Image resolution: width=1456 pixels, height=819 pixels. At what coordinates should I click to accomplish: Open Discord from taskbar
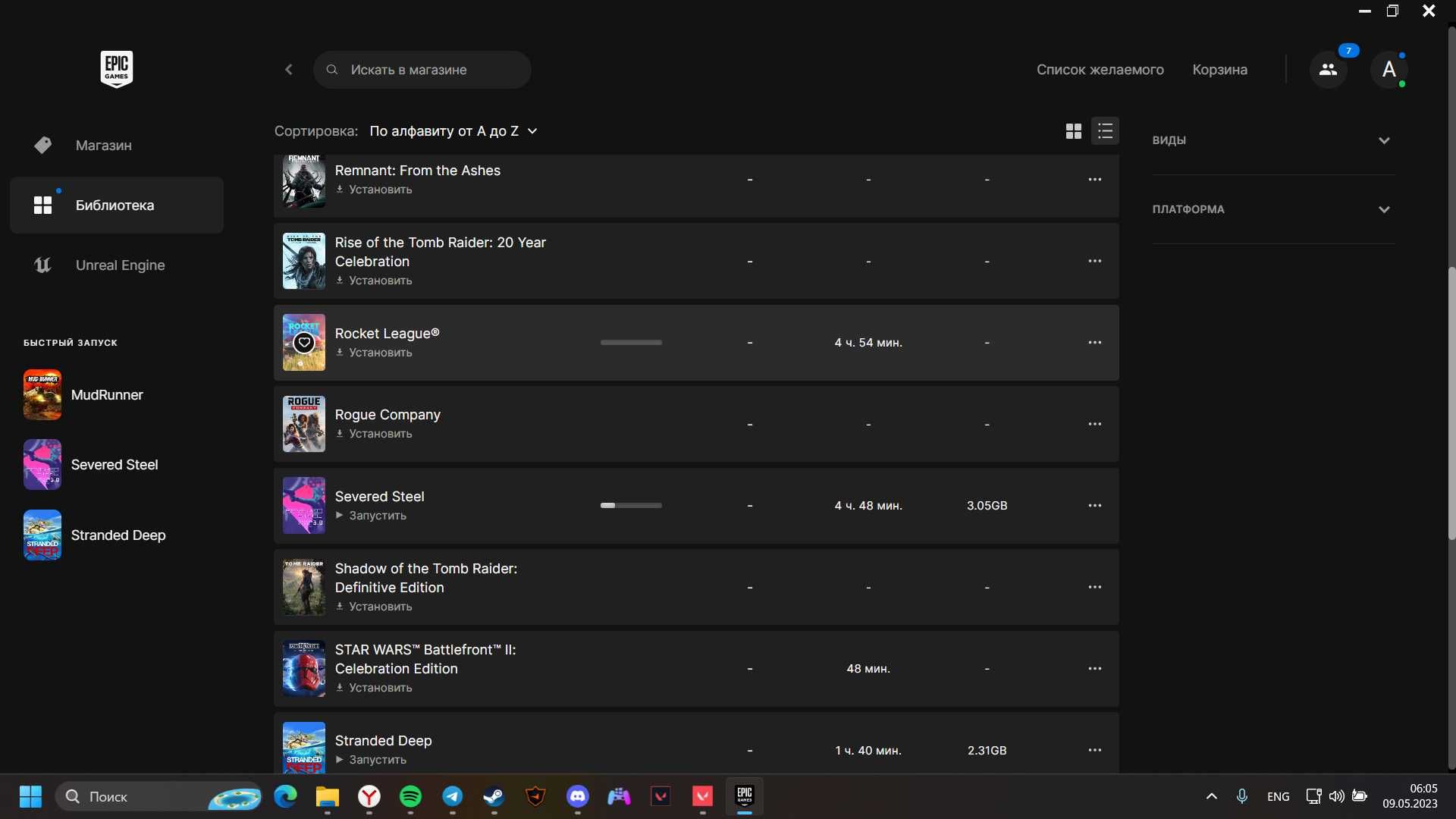click(578, 796)
